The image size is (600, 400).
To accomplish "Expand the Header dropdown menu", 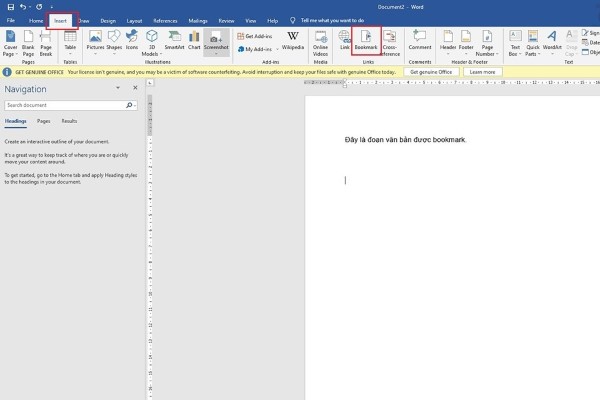I will 448,47.
